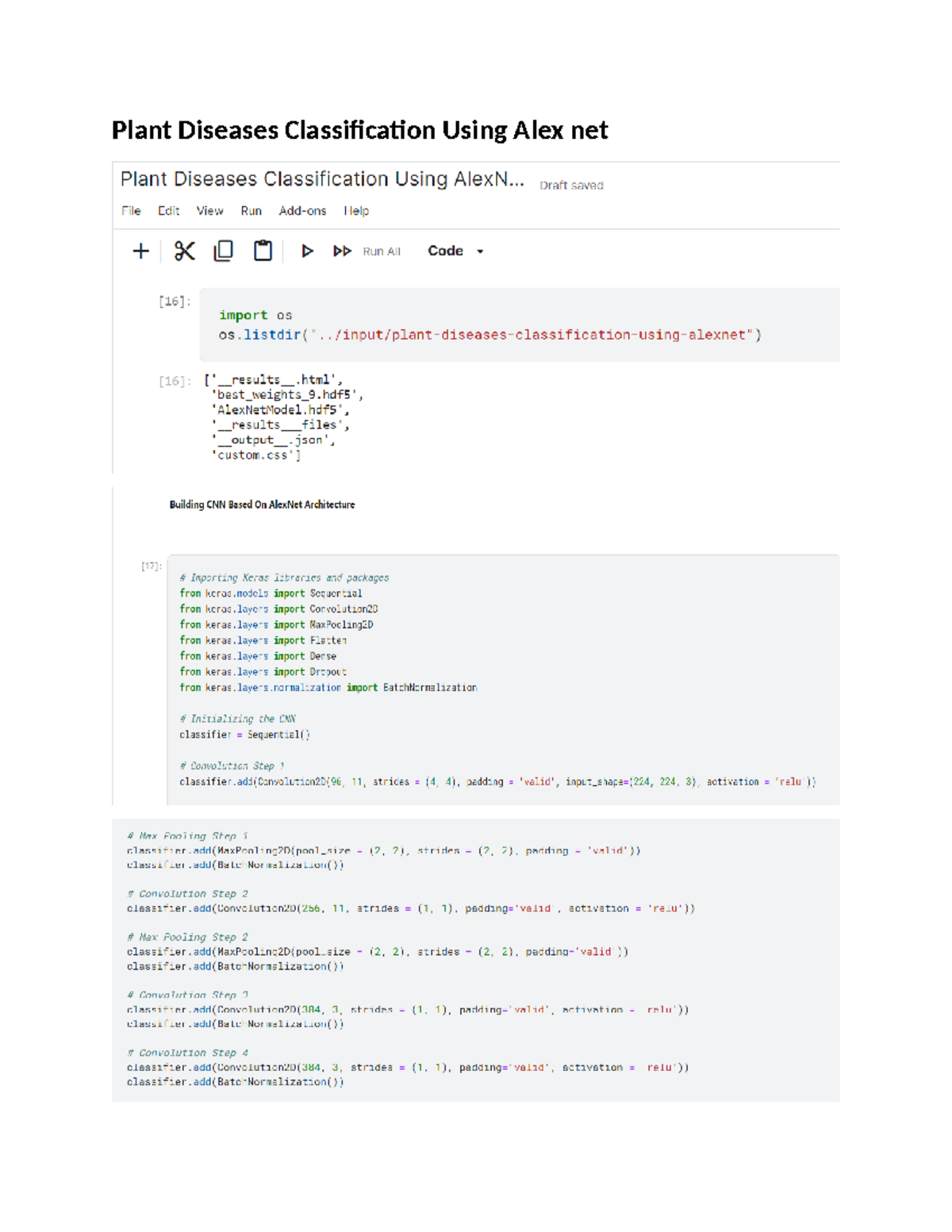Click the Draft saved status text

coord(571,186)
